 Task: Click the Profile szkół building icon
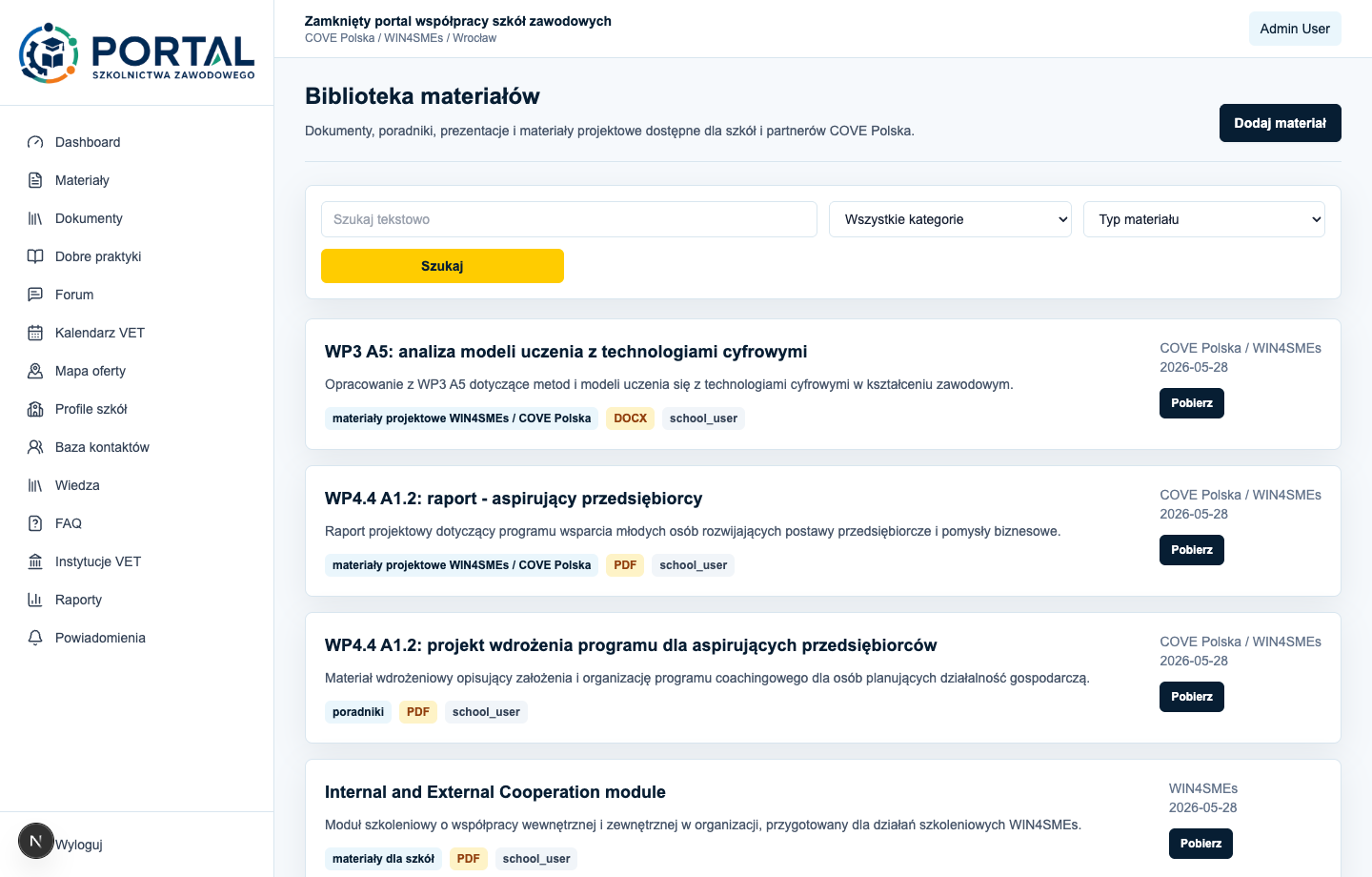point(35,409)
